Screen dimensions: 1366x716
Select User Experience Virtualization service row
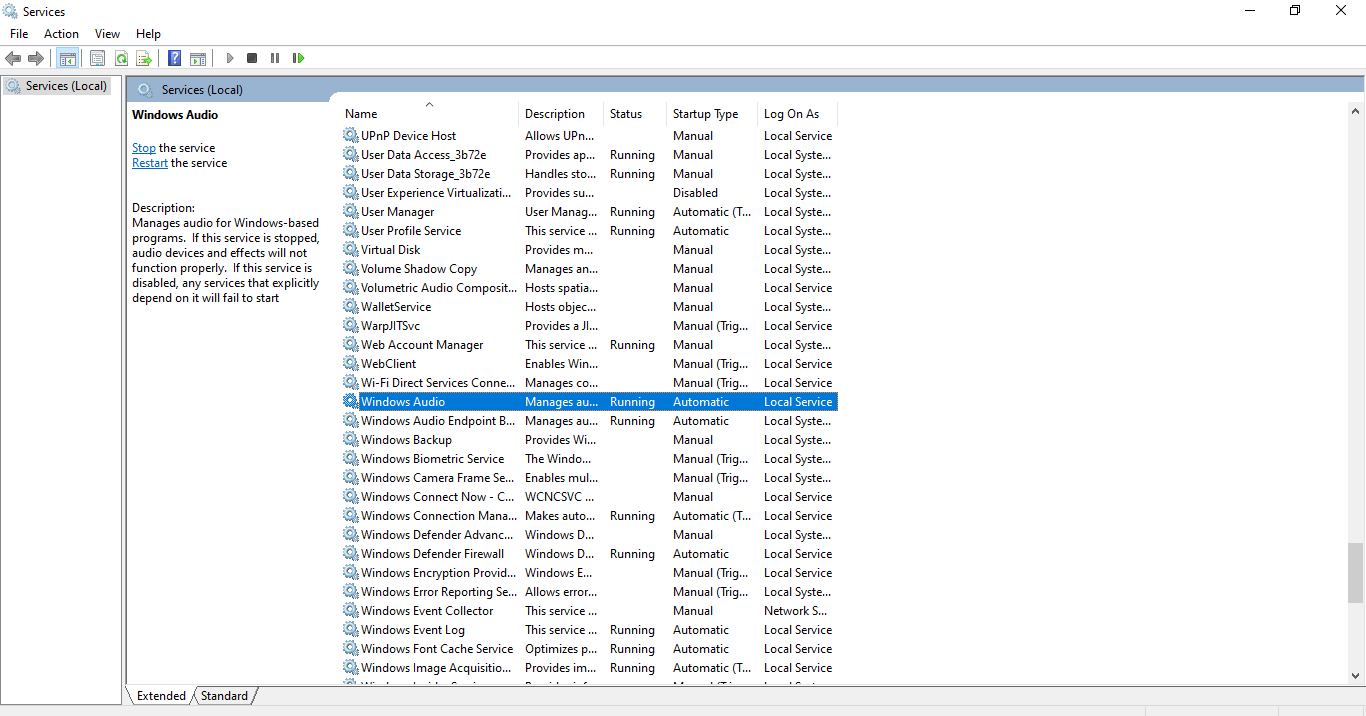(589, 192)
